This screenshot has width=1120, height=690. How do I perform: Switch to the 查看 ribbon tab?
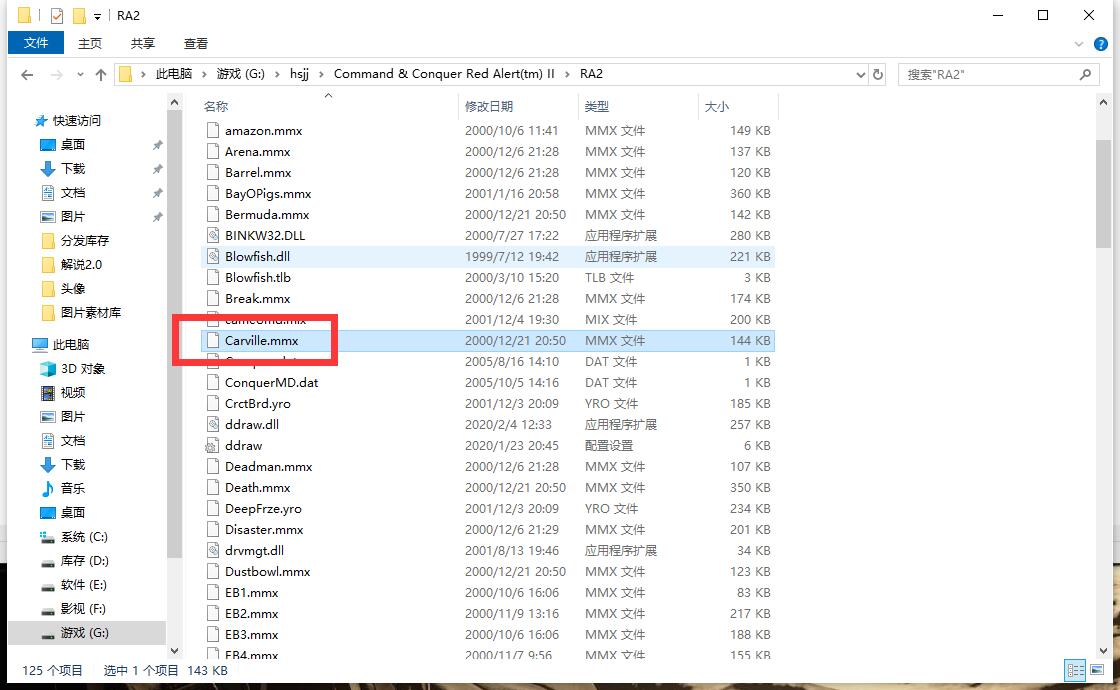tap(196, 43)
